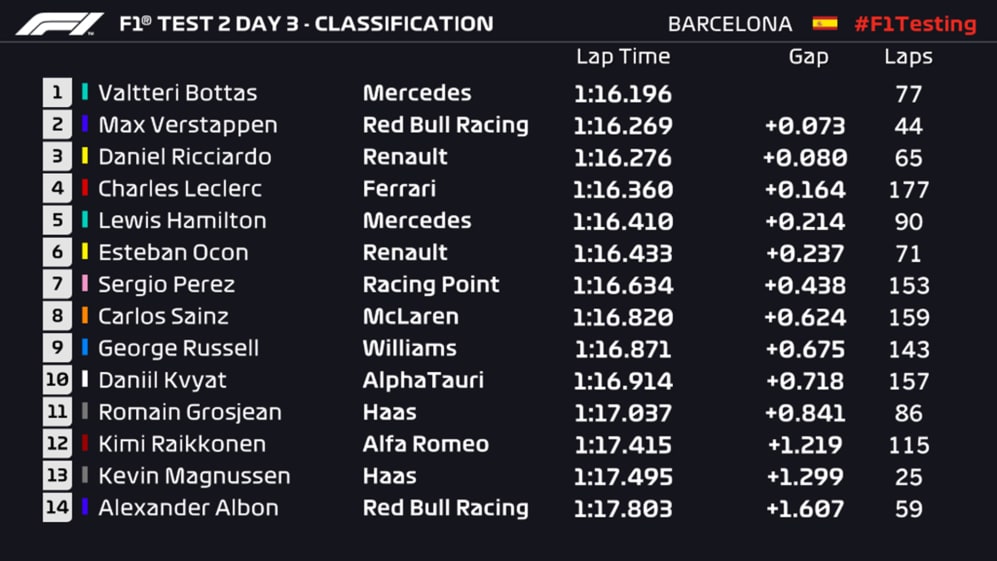Image resolution: width=997 pixels, height=561 pixels.
Task: Open the #F1Testing hashtag
Action: 915,24
